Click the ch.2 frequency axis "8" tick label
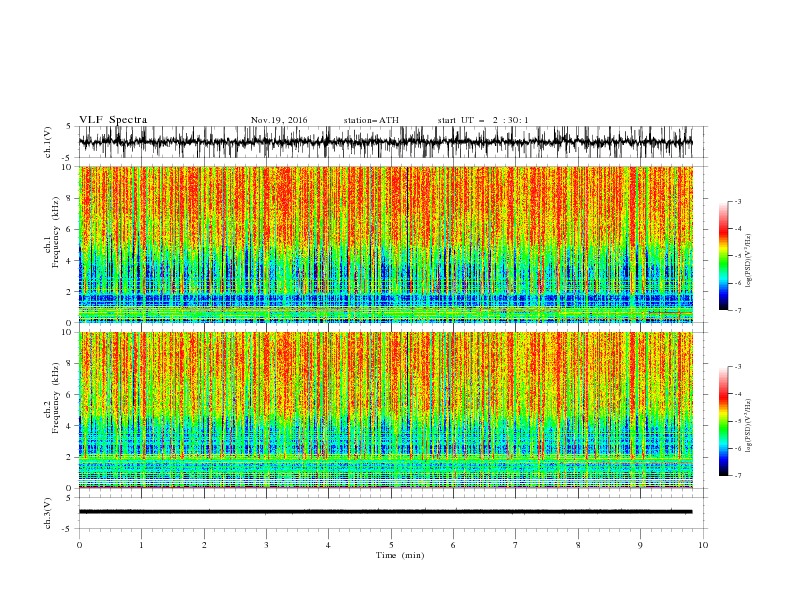792x612 pixels. click(69, 364)
